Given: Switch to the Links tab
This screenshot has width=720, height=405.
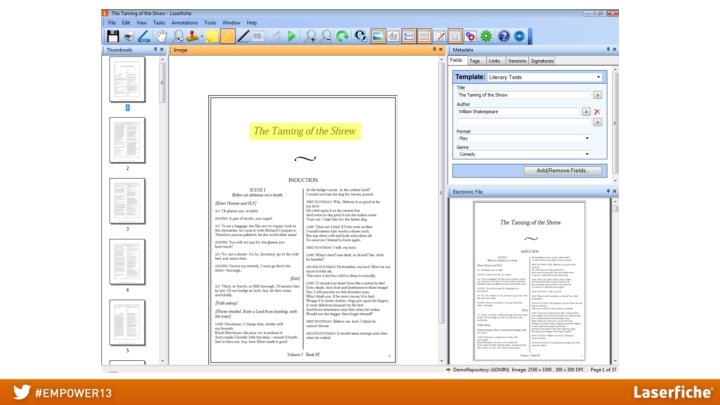Looking at the screenshot, I should coord(494,61).
